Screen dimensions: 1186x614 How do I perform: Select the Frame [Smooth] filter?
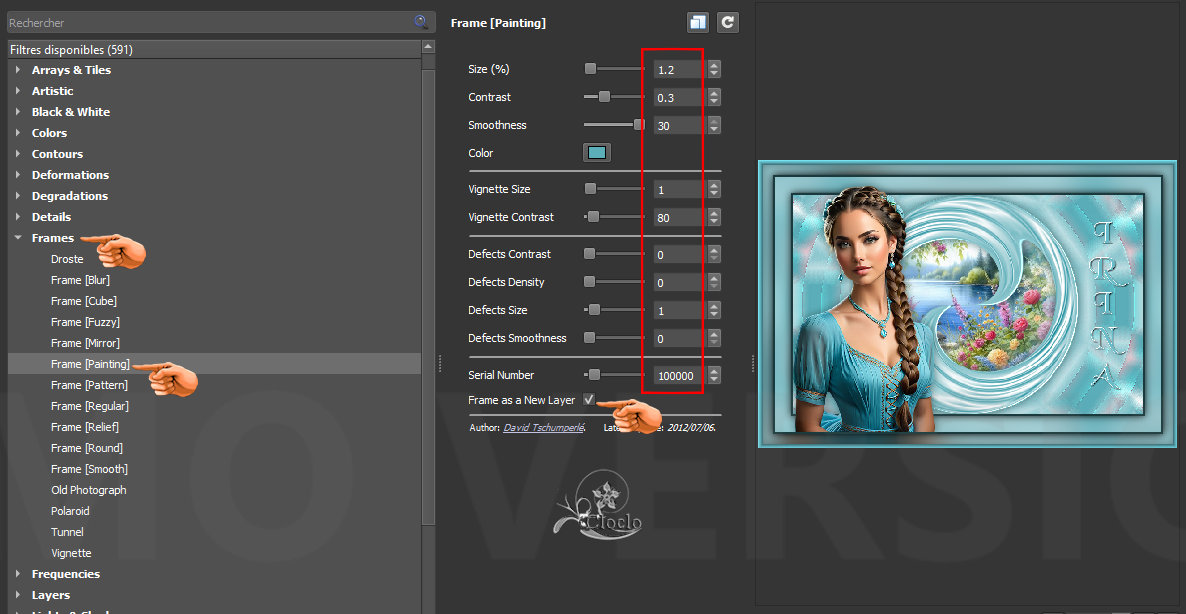click(89, 469)
